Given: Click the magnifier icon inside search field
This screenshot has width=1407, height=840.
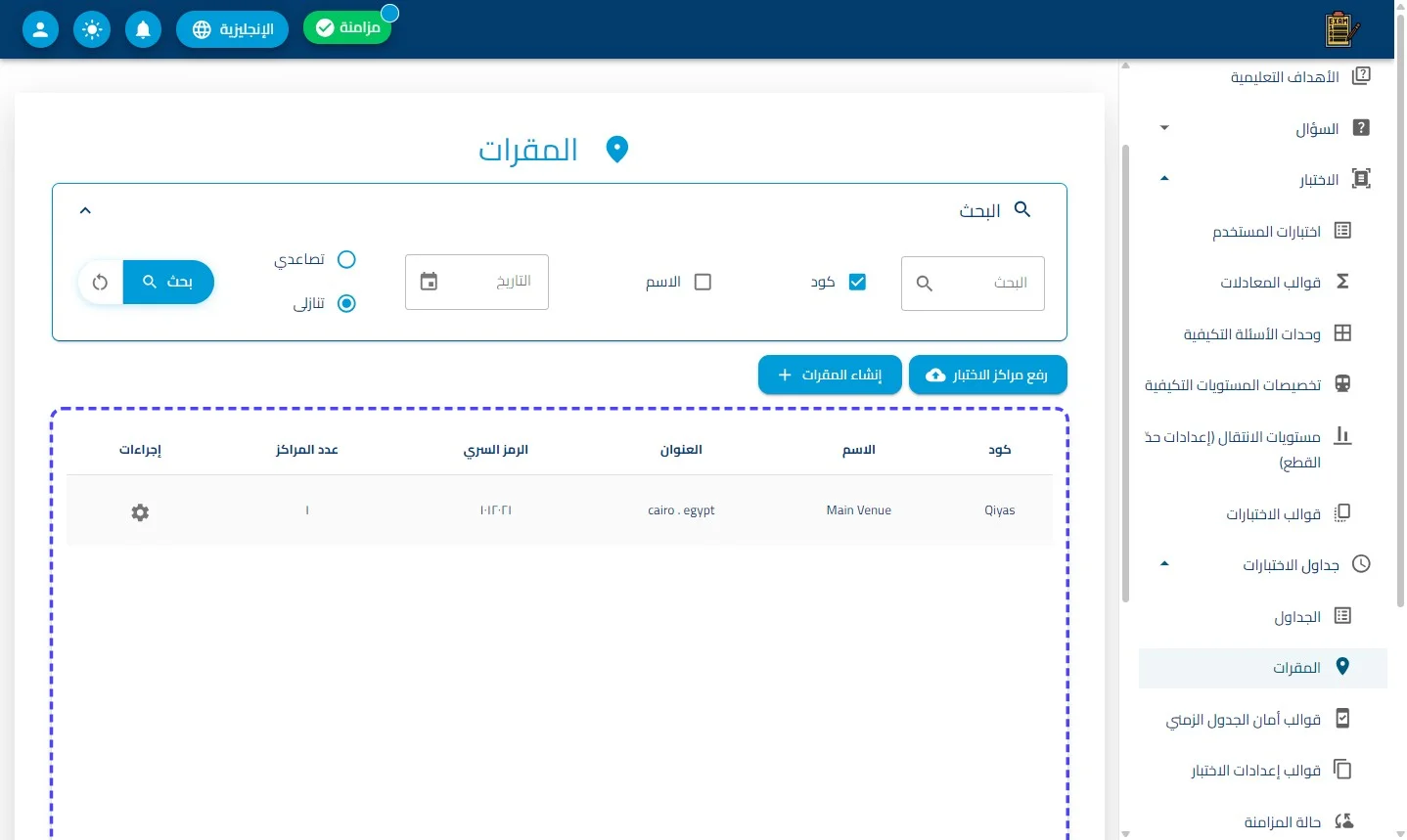Looking at the screenshot, I should [924, 284].
